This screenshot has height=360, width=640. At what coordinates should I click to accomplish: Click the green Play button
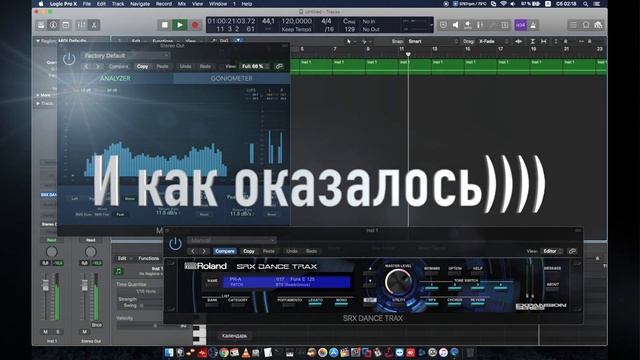pos(180,25)
